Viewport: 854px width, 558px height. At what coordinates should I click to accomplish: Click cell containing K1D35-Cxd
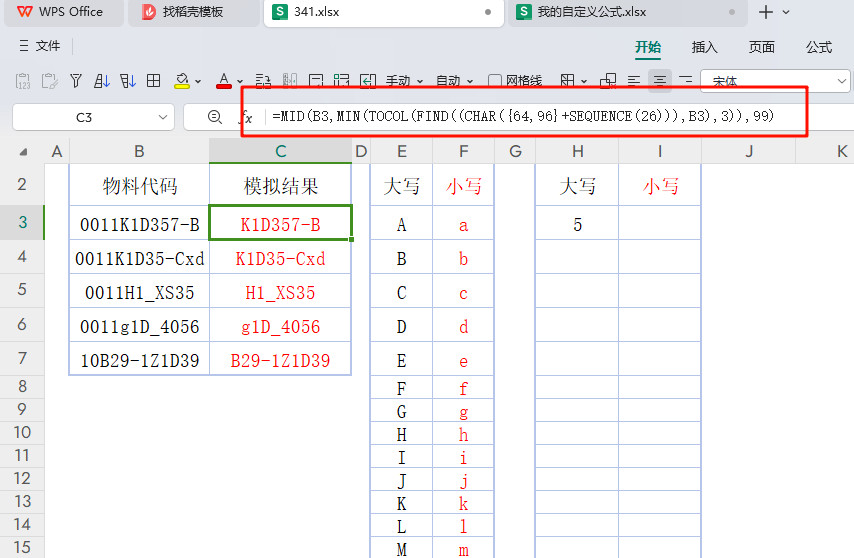pos(280,257)
